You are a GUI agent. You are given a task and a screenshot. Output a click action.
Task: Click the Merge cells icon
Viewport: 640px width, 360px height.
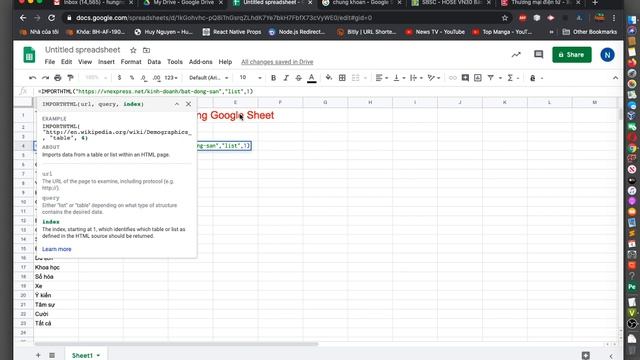point(356,78)
